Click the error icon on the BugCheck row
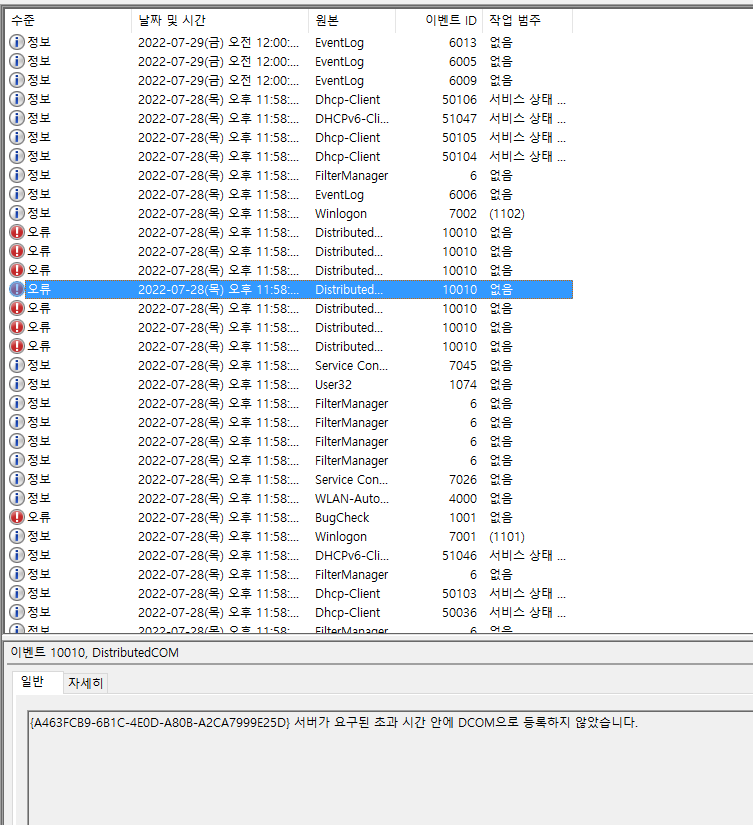The image size is (753, 825). (17, 517)
